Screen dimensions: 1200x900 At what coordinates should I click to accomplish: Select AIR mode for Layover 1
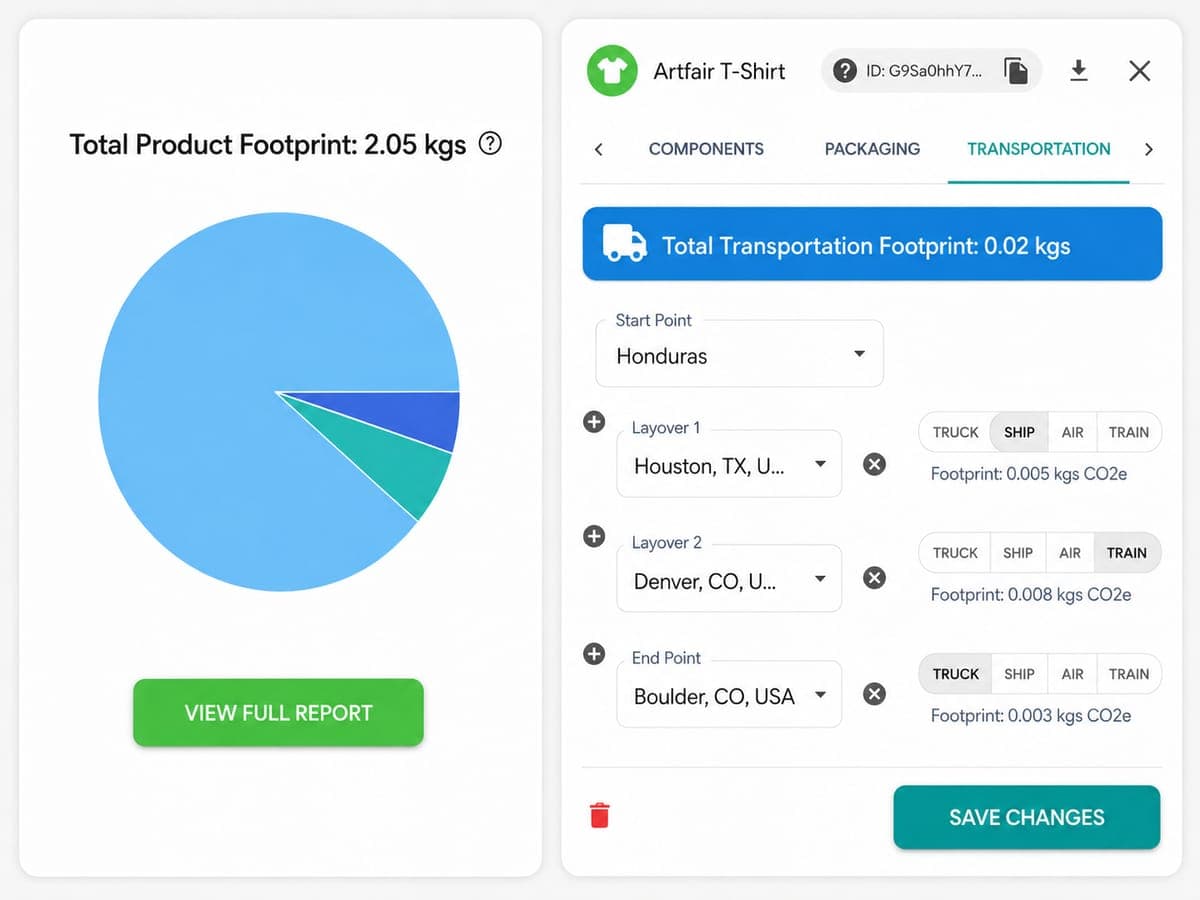1072,432
